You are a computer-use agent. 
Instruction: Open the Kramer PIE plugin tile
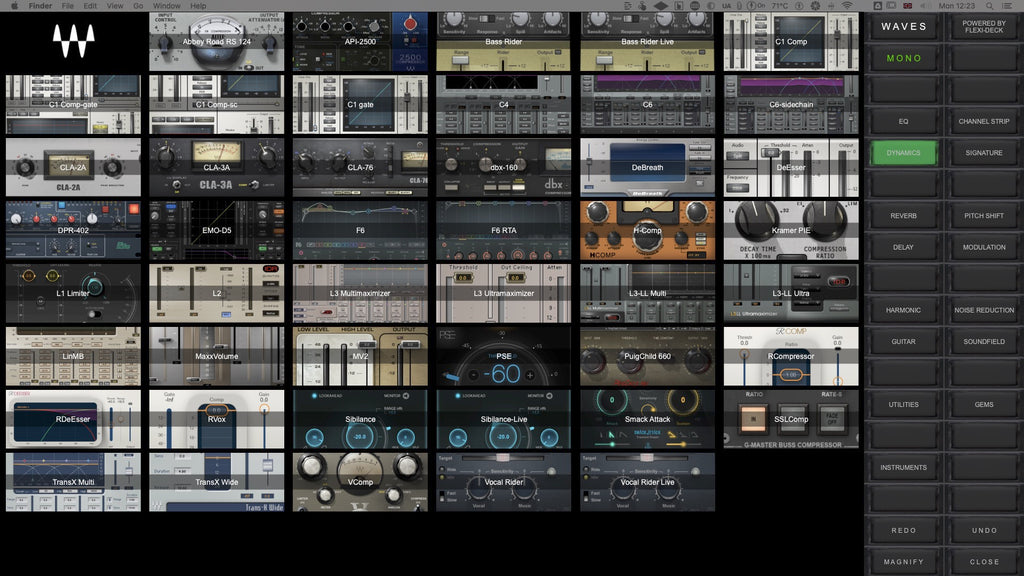tap(791, 231)
